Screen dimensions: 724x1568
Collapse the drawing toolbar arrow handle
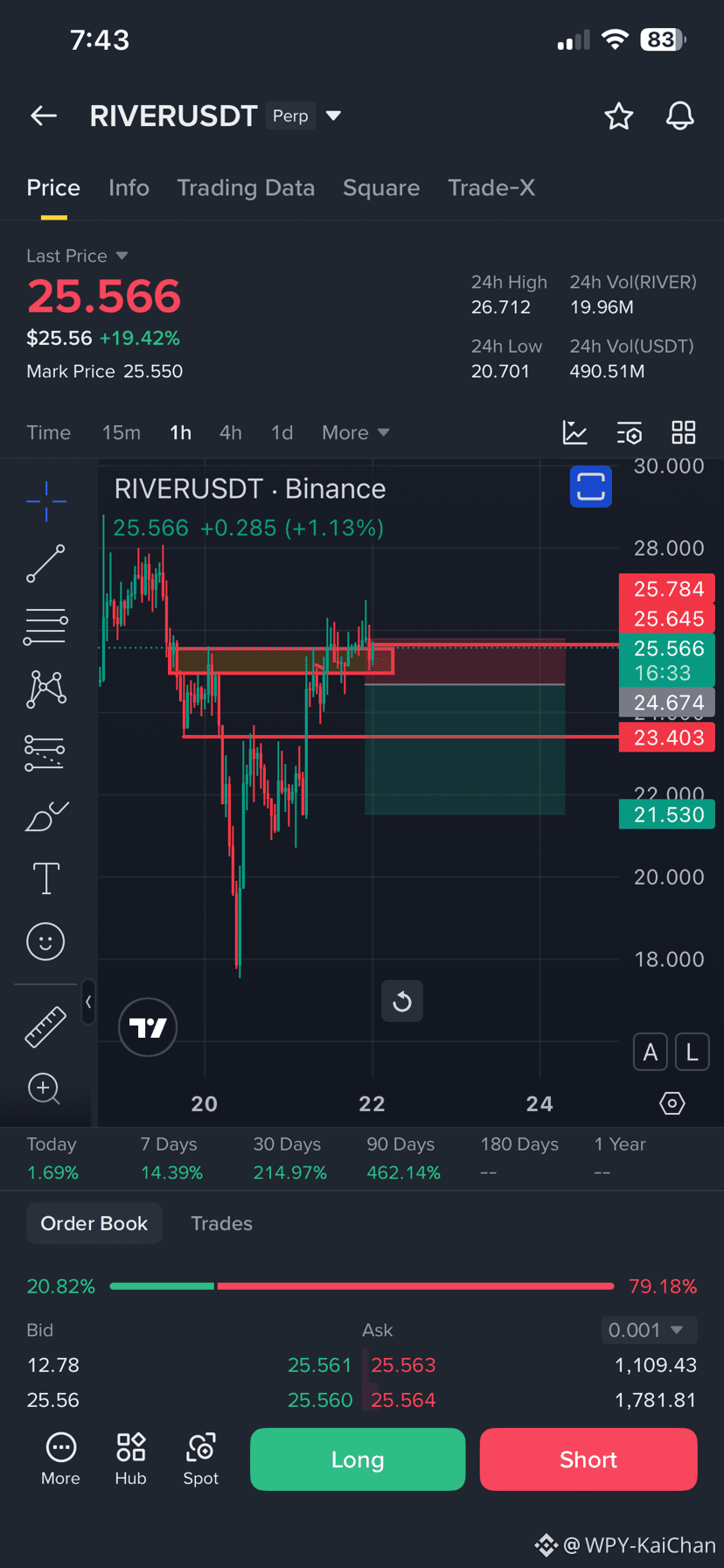coord(88,1002)
